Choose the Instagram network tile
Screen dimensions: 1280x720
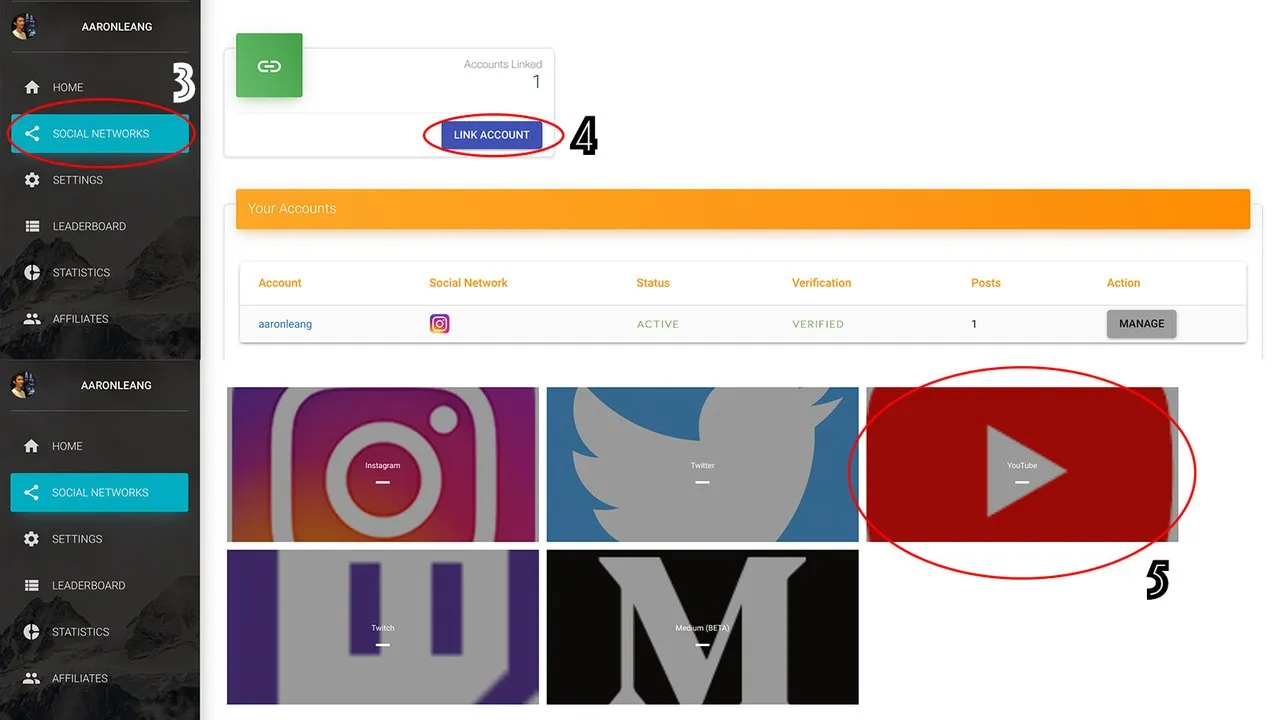(382, 465)
